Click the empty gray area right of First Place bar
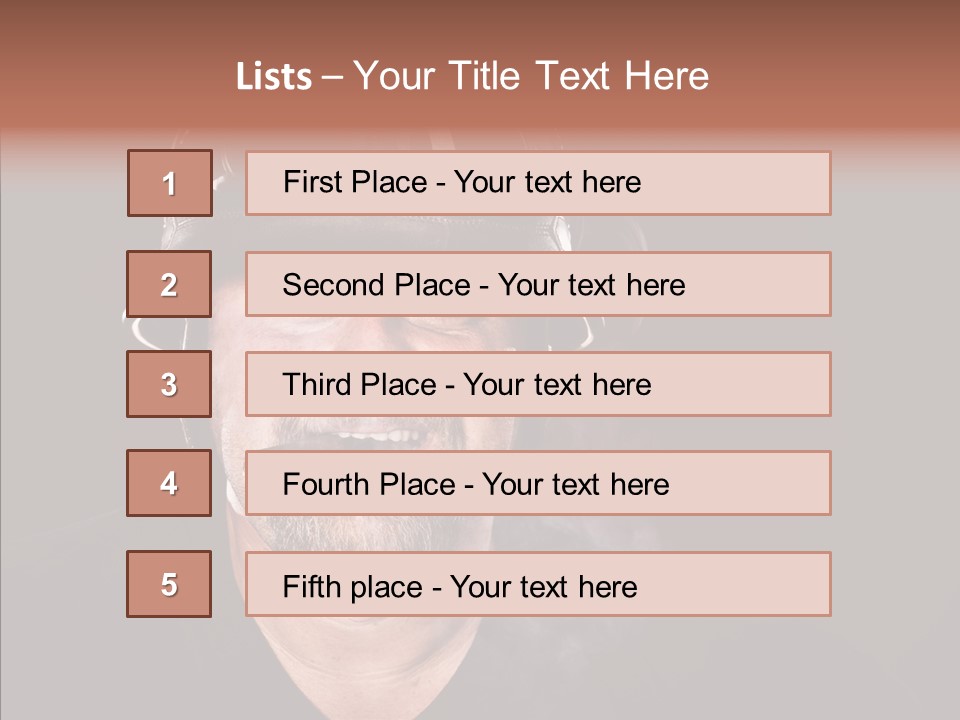The image size is (960, 720). tap(895, 183)
